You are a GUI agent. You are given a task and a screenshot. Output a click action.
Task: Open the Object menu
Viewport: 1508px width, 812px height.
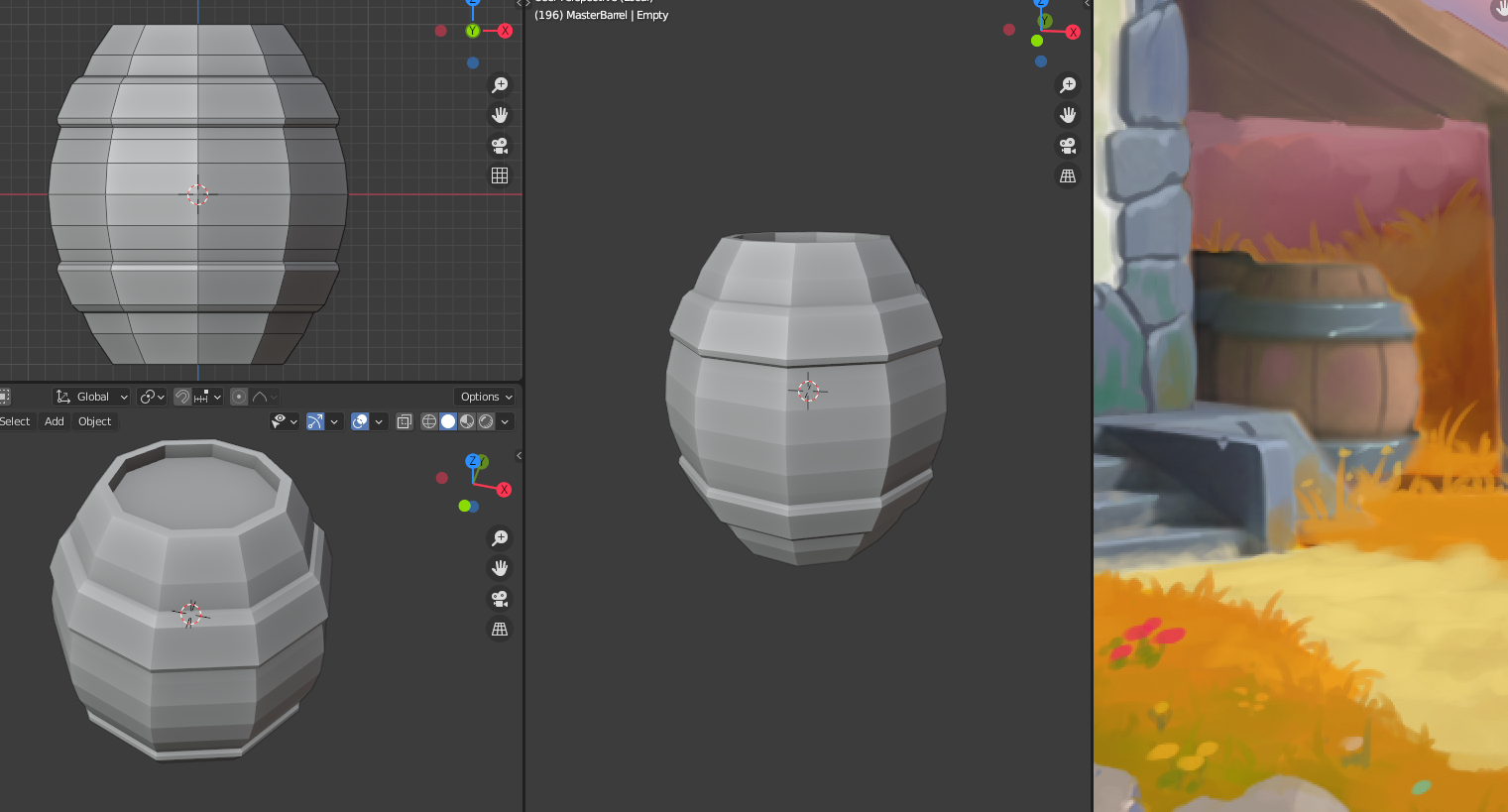[95, 421]
